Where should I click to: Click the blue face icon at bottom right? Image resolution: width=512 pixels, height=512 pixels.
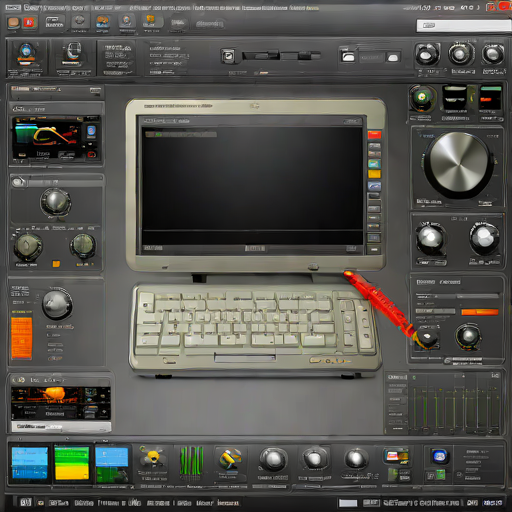click(439, 456)
